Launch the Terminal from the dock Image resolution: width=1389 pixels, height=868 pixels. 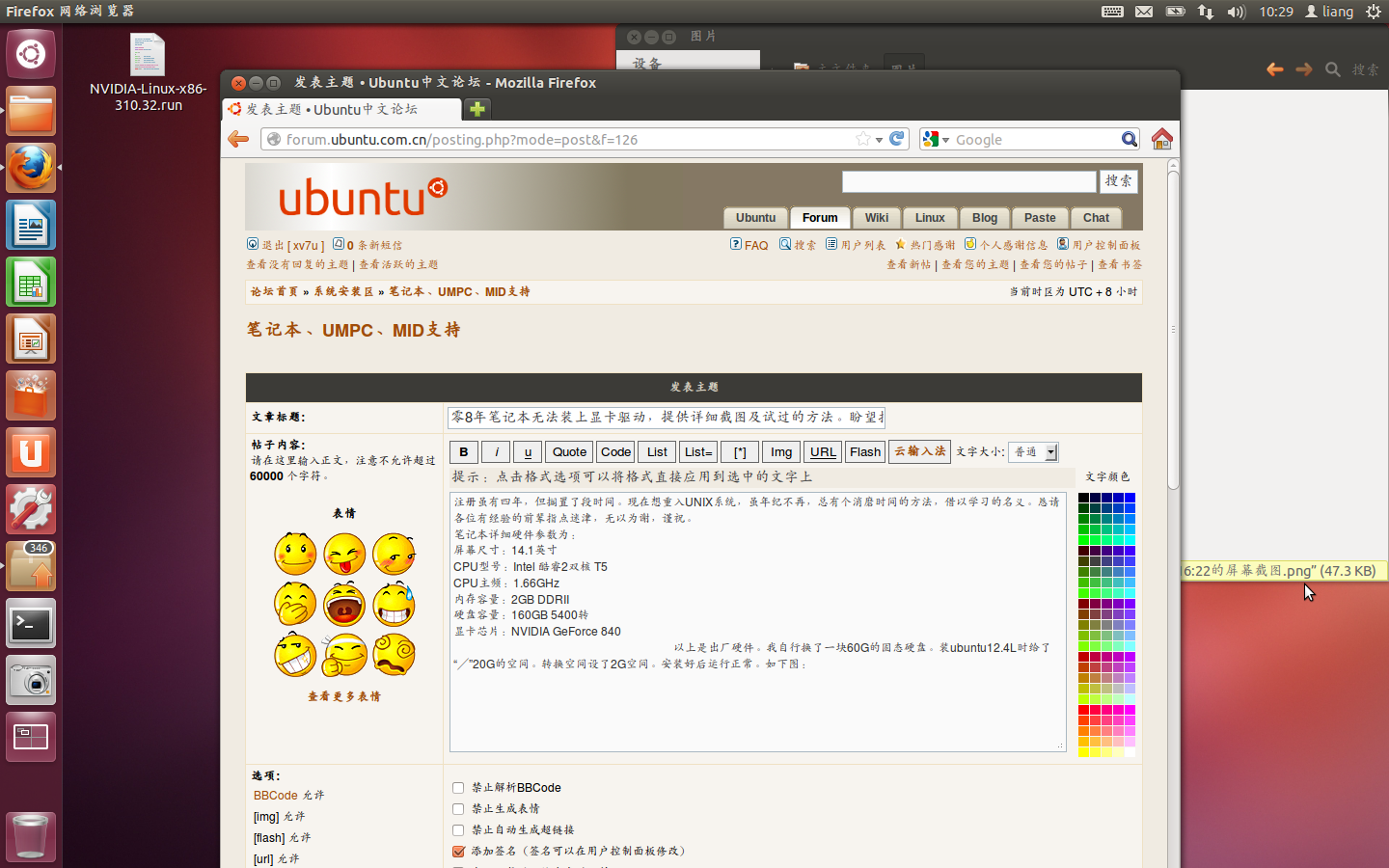tap(31, 624)
